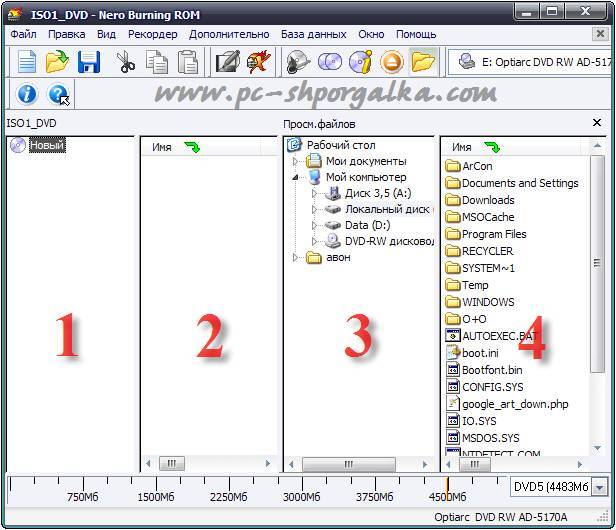Expand Data (D:) node

tap(314, 225)
